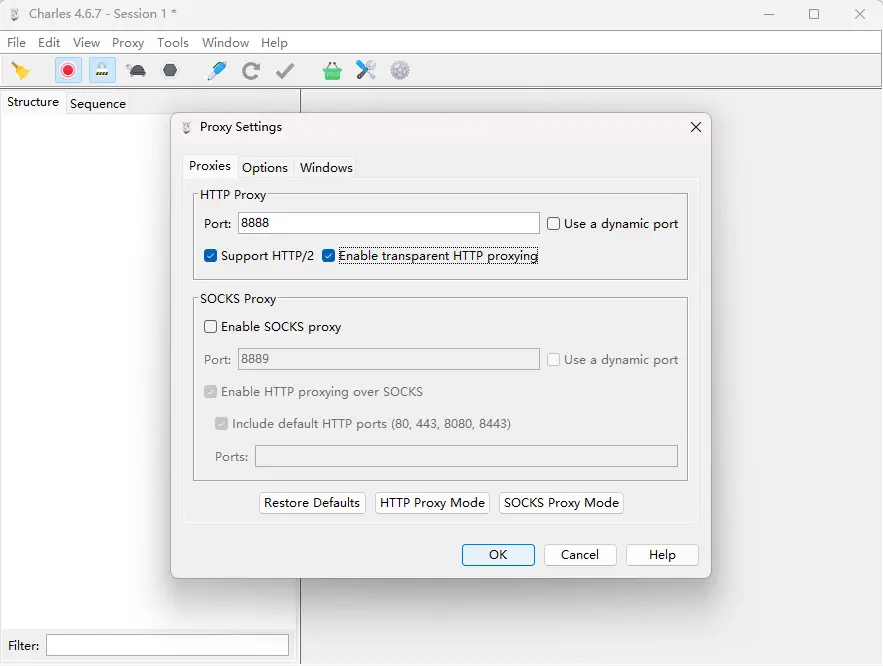Click the Proxy Settings dialog icon
Screen dimensions: 883x666
(x=187, y=127)
